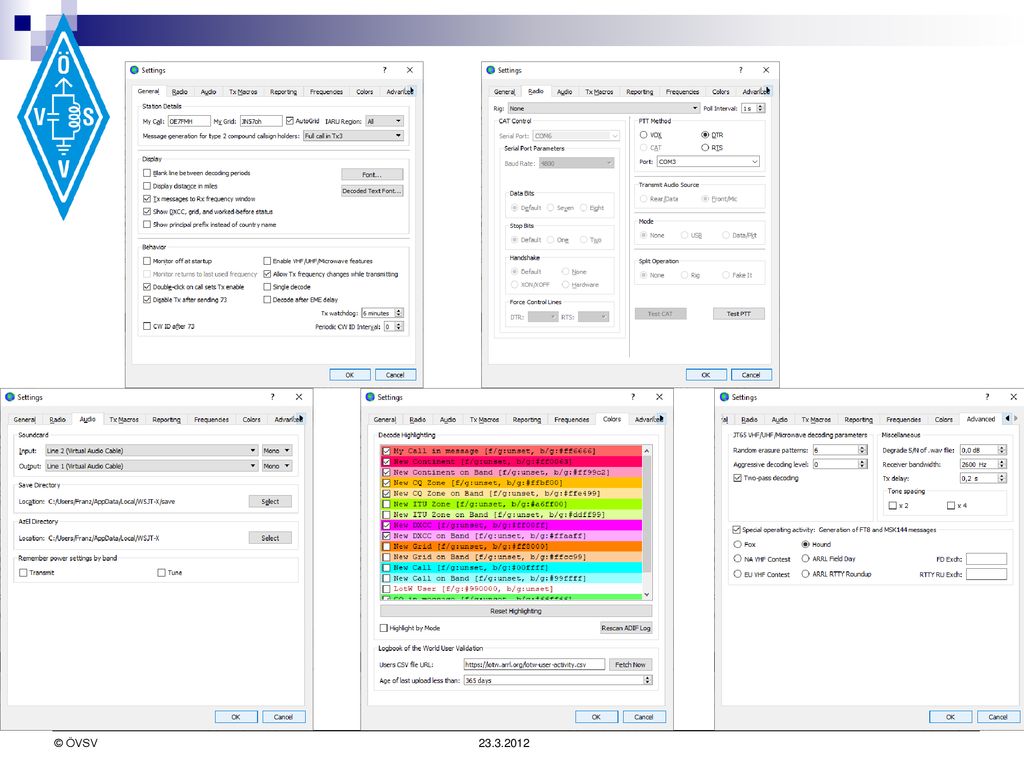Screen dimensions: 1024x768
Task: Select the VOX radio button under PTT Method
Action: pyautogui.click(x=643, y=135)
